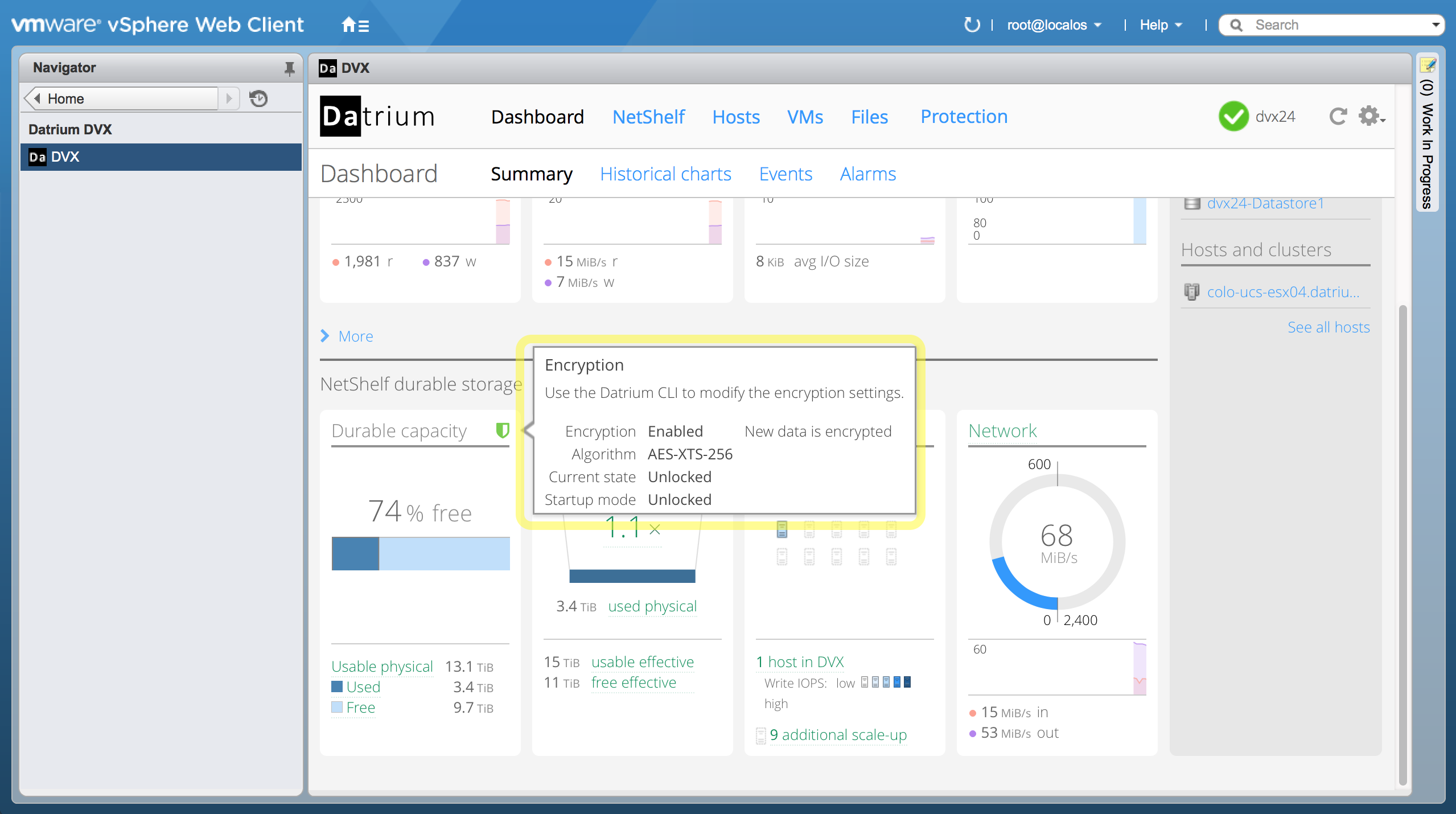Click See all hosts
Screen dimensions: 1456x814
[1329, 327]
